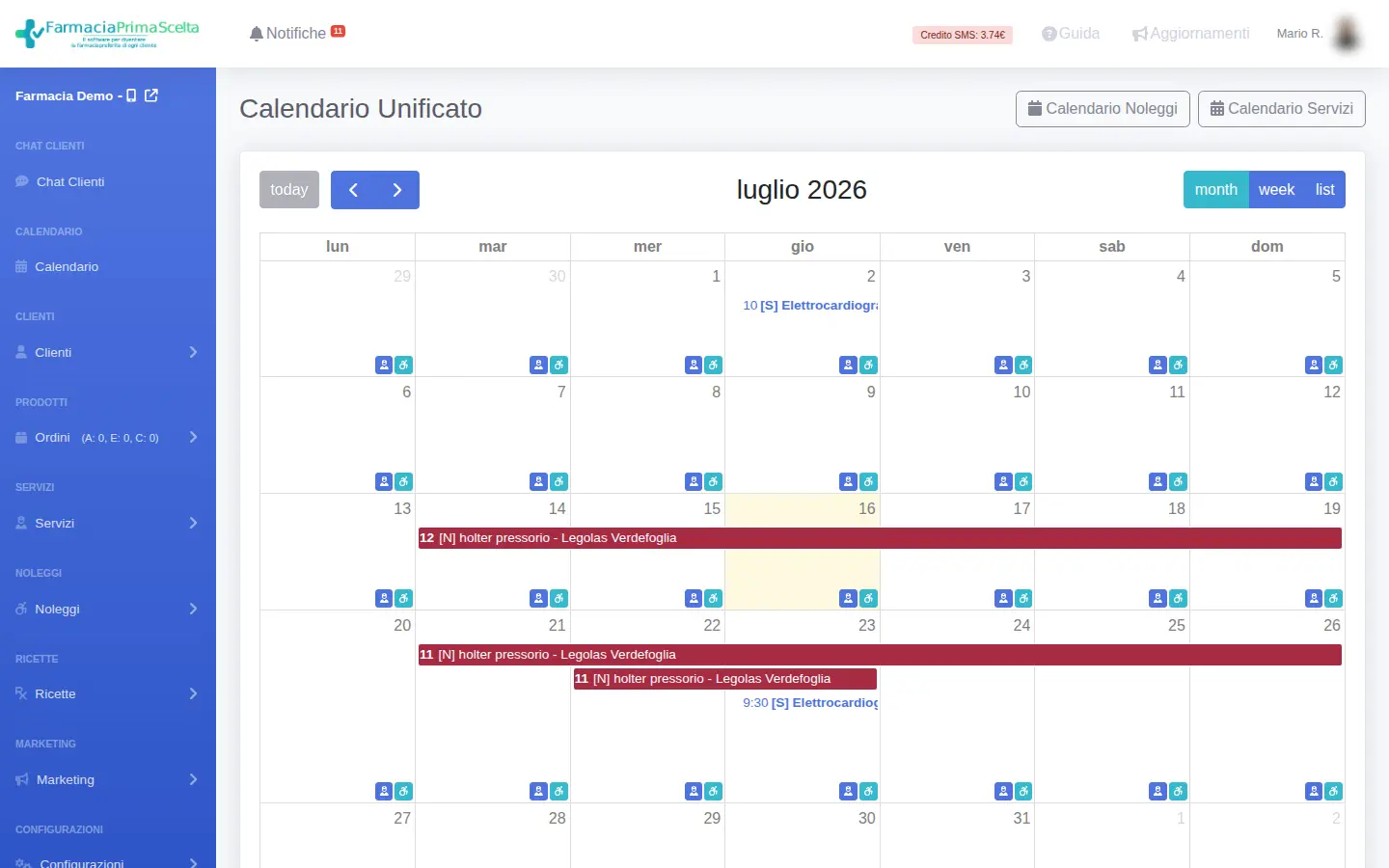
Task: Expand the Configurazioni sidebar menu
Action: click(108, 862)
